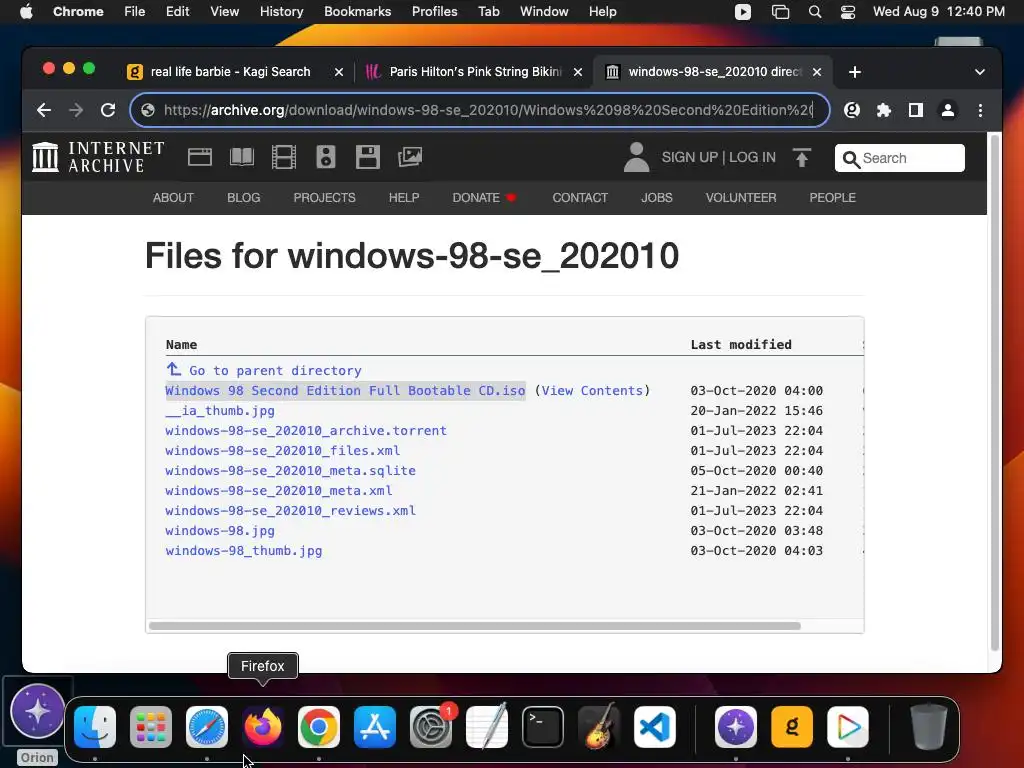The width and height of the screenshot is (1024, 768).
Task: Open Chrome profile avatar button
Action: [948, 110]
